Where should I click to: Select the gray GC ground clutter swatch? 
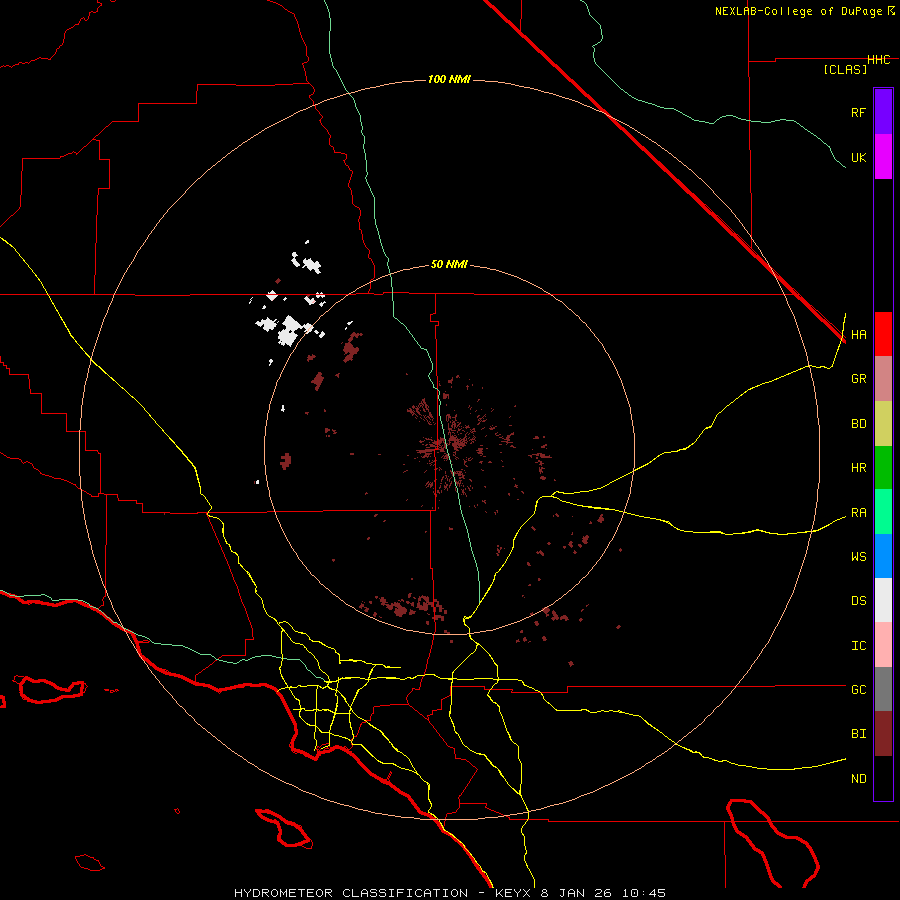(x=883, y=689)
